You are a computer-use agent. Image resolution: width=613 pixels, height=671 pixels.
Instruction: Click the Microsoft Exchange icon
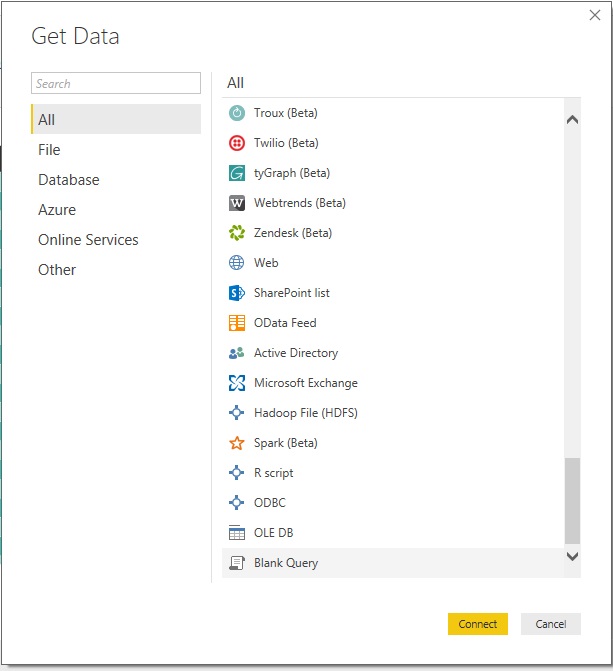(x=237, y=383)
